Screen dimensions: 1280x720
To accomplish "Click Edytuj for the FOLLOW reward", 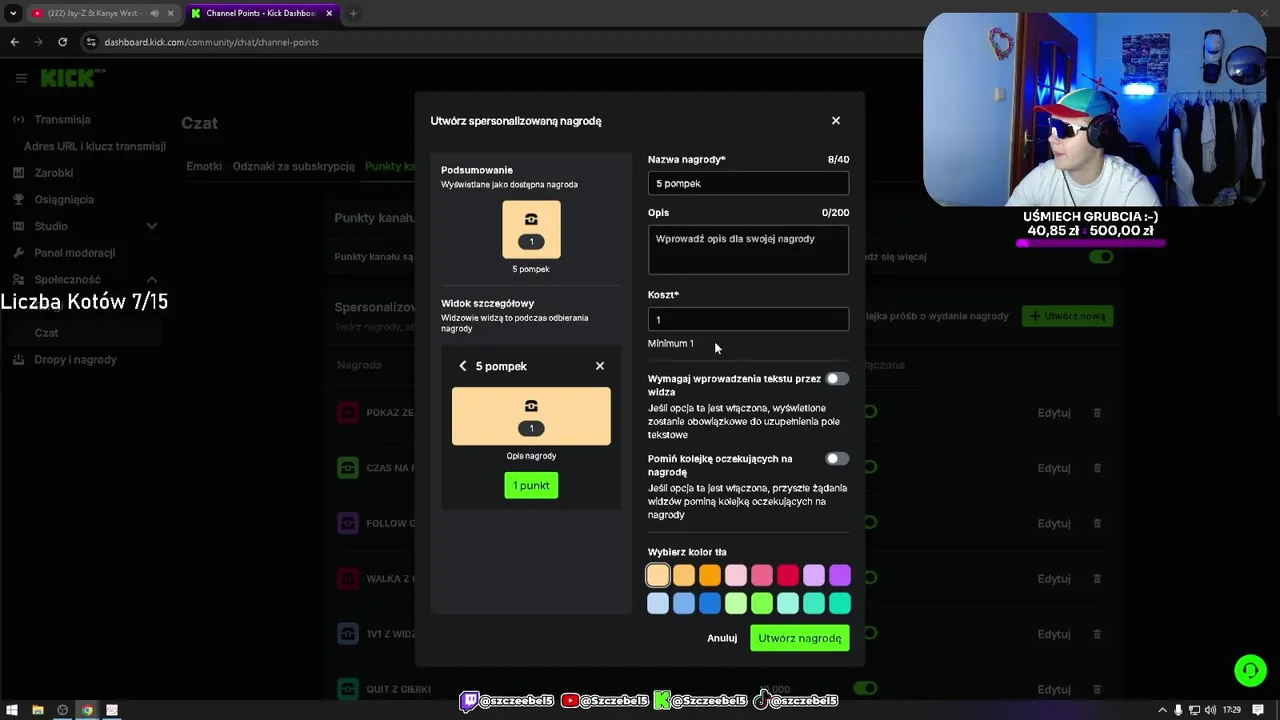I will [x=1054, y=523].
